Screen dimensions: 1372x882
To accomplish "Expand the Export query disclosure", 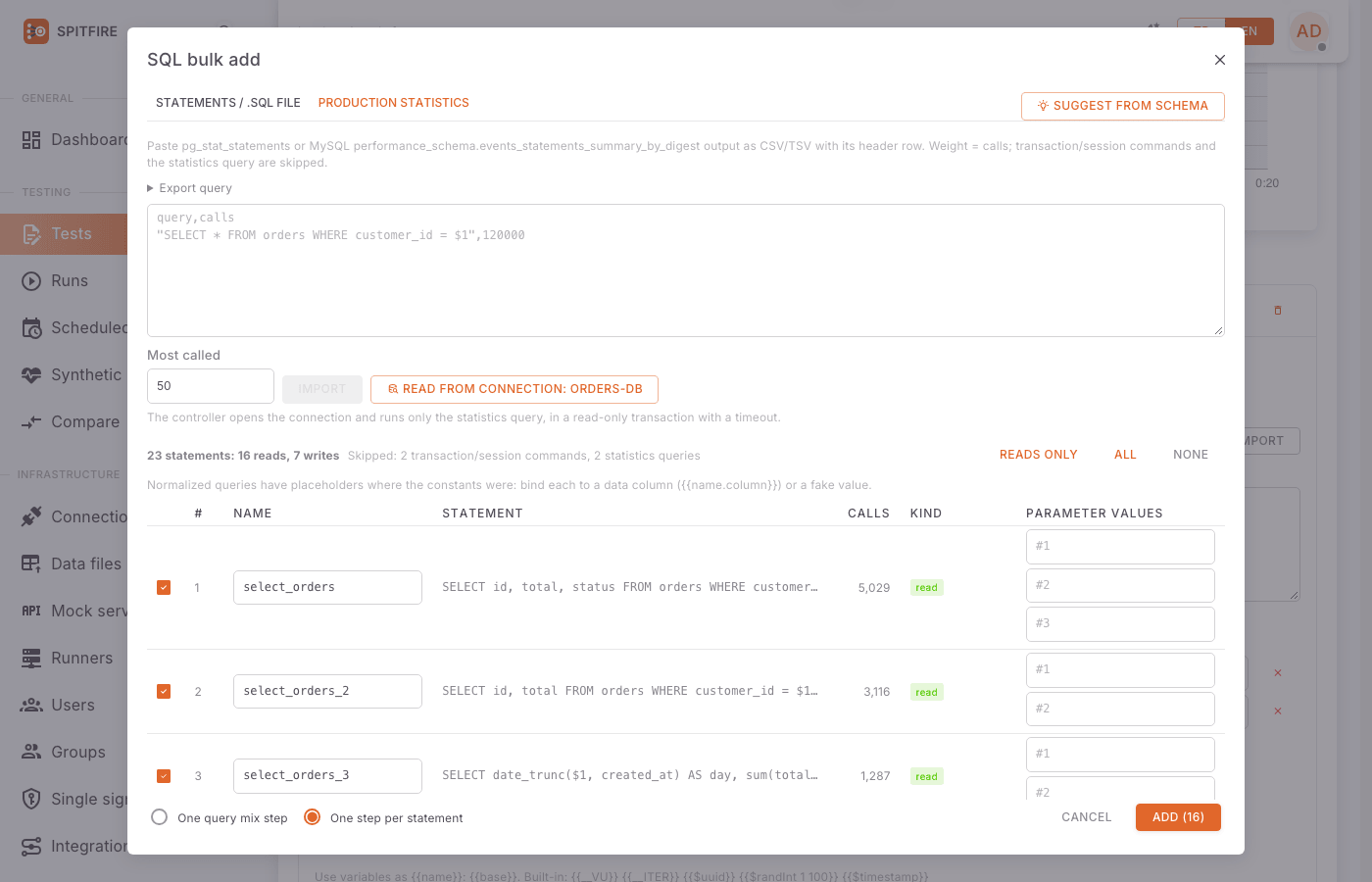I will [190, 188].
